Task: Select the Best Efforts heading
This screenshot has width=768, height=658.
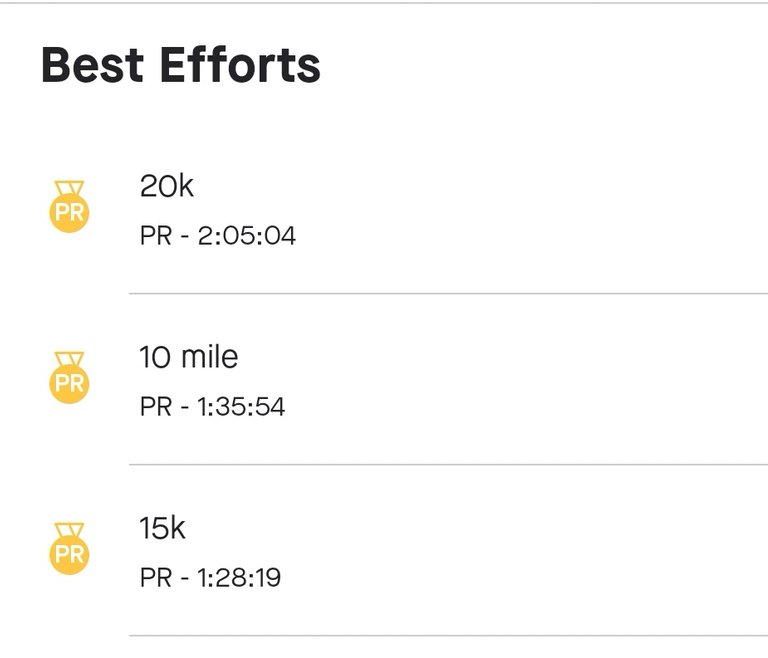Action: [x=181, y=65]
